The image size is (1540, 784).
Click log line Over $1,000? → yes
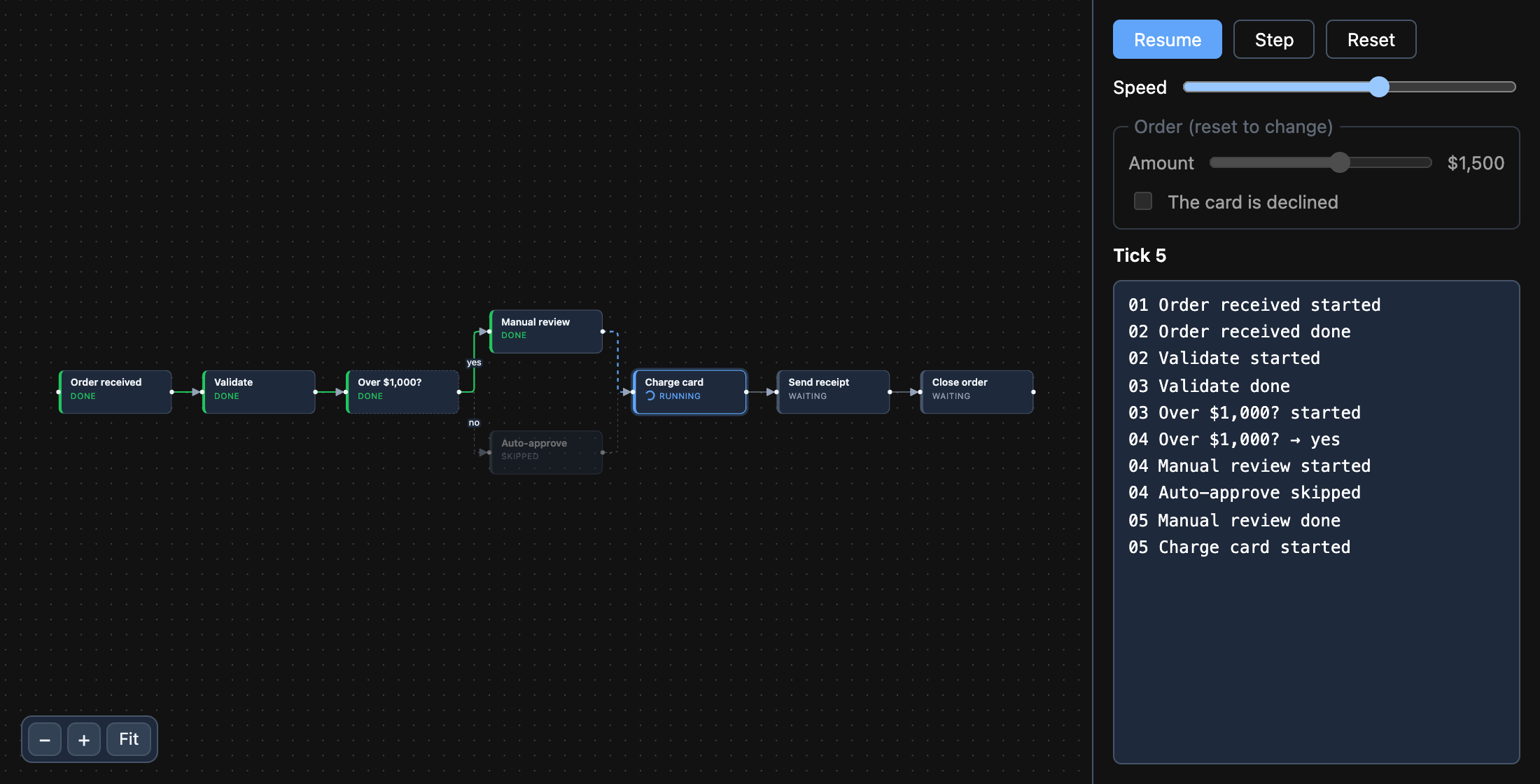click(1234, 440)
